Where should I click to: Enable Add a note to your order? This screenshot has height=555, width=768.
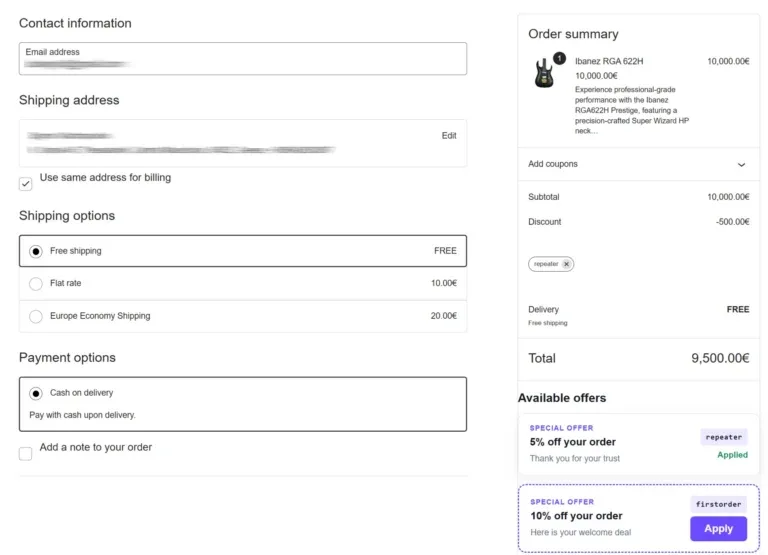25,454
